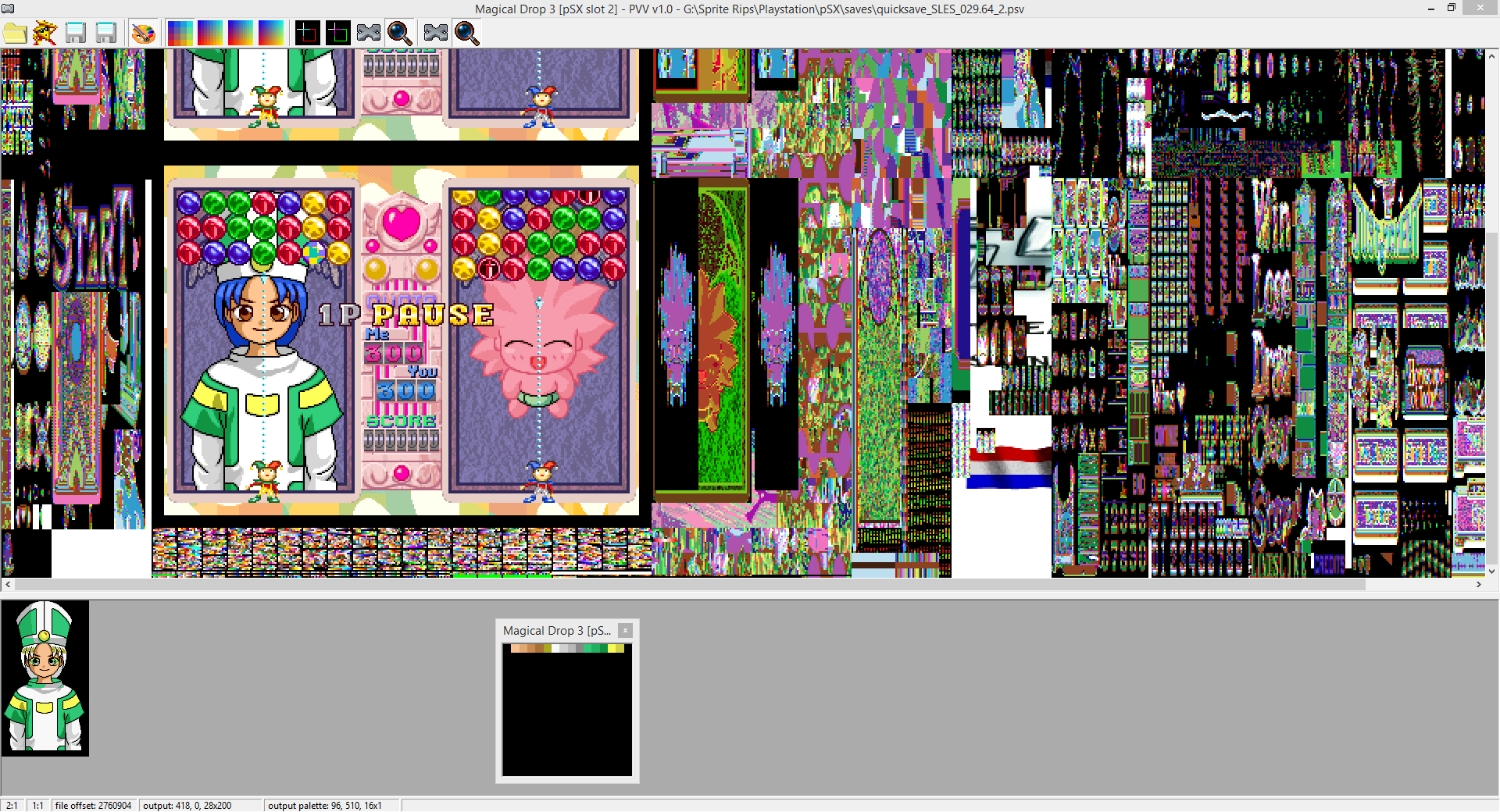The height and width of the screenshot is (812, 1500).
Task: Click the extracted green-robed character sprite preview
Action: [45, 678]
